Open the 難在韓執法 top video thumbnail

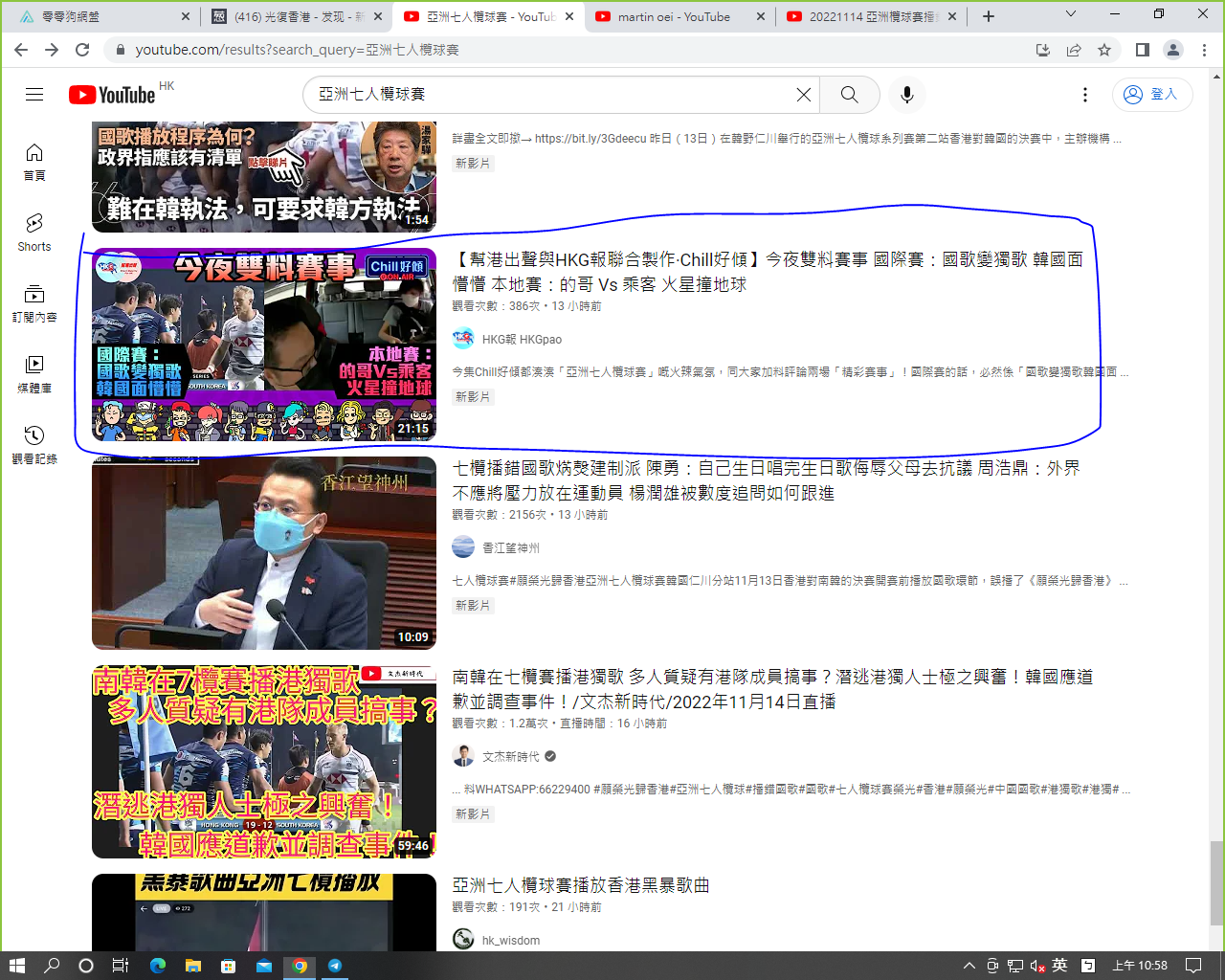(264, 176)
